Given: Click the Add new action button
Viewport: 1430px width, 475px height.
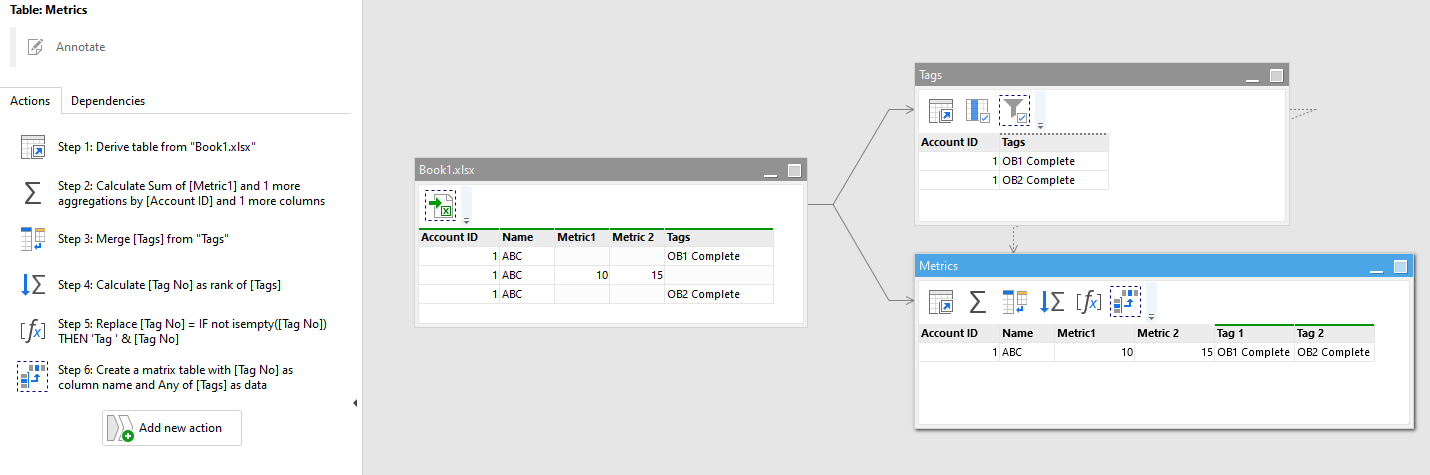Looking at the screenshot, I should [172, 428].
